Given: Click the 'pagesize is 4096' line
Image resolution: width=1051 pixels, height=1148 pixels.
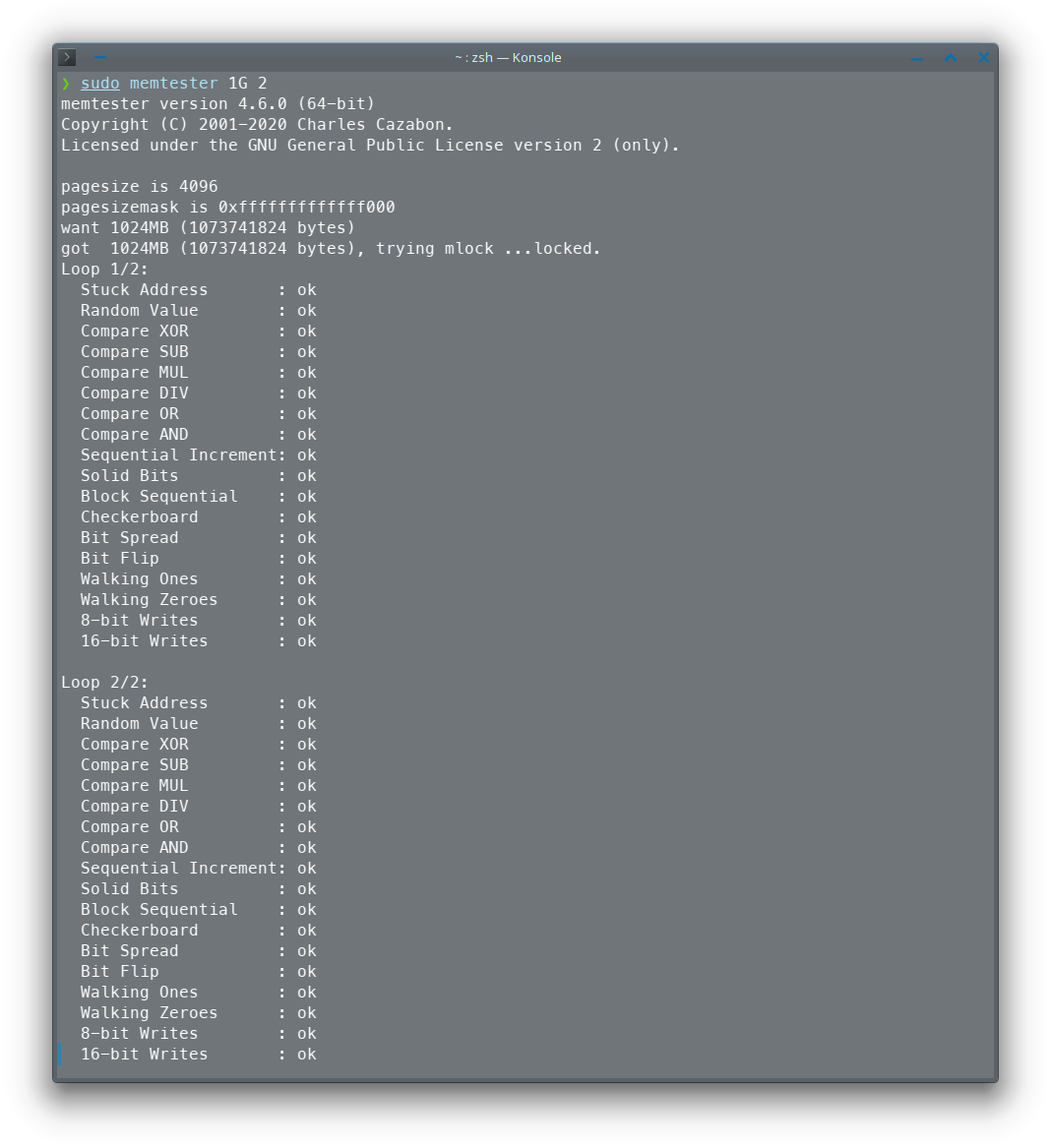Looking at the screenshot, I should [x=139, y=187].
